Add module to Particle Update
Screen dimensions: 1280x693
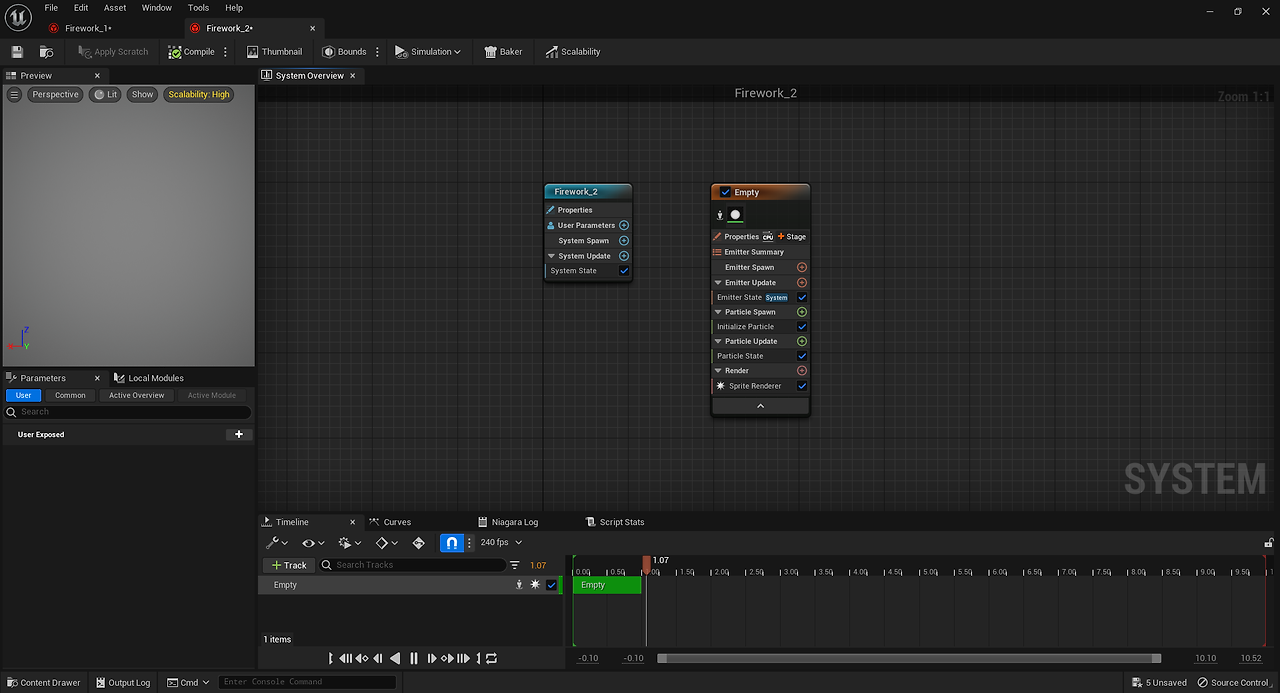802,341
